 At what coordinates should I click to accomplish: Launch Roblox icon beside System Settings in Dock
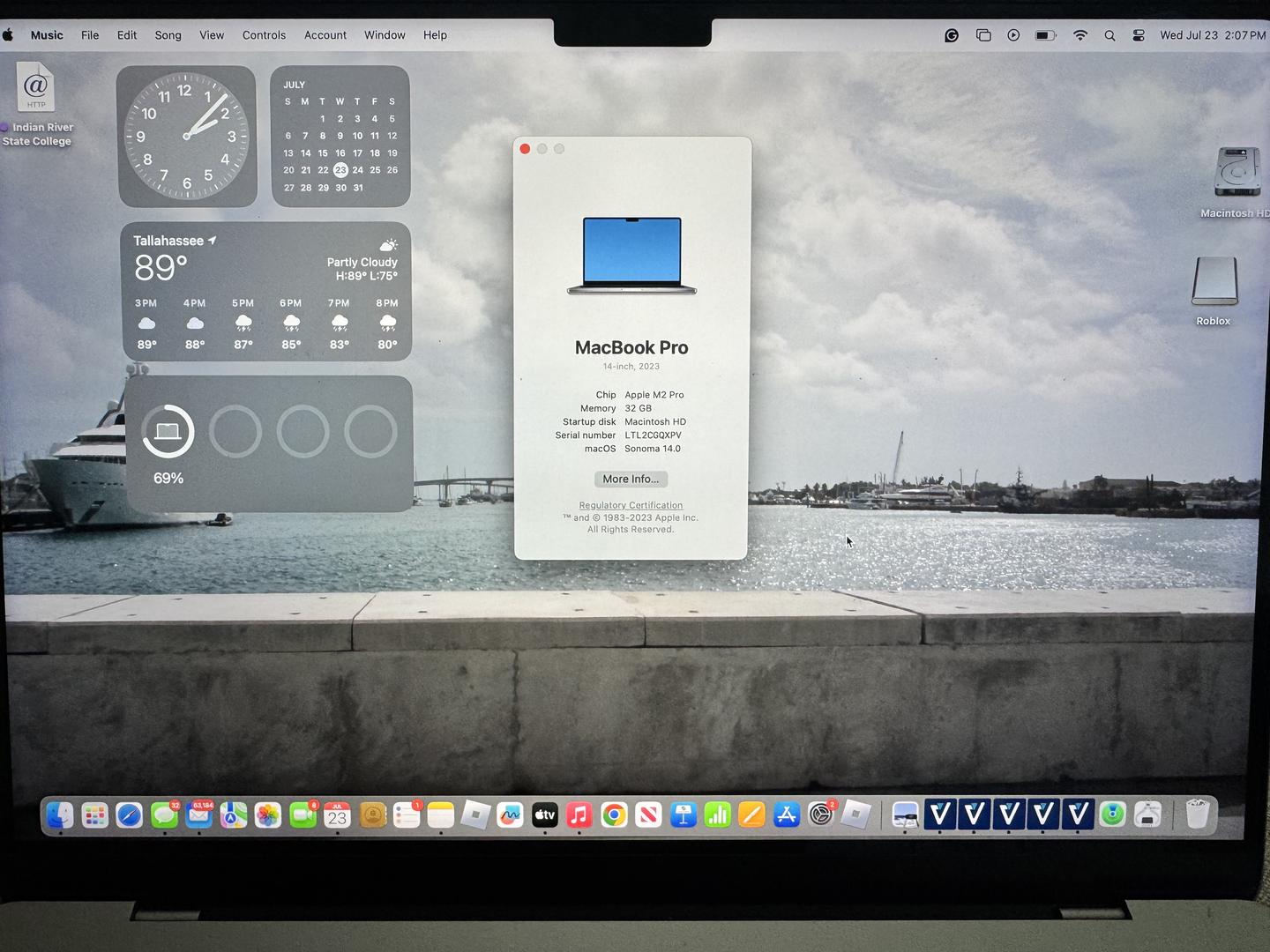(855, 815)
